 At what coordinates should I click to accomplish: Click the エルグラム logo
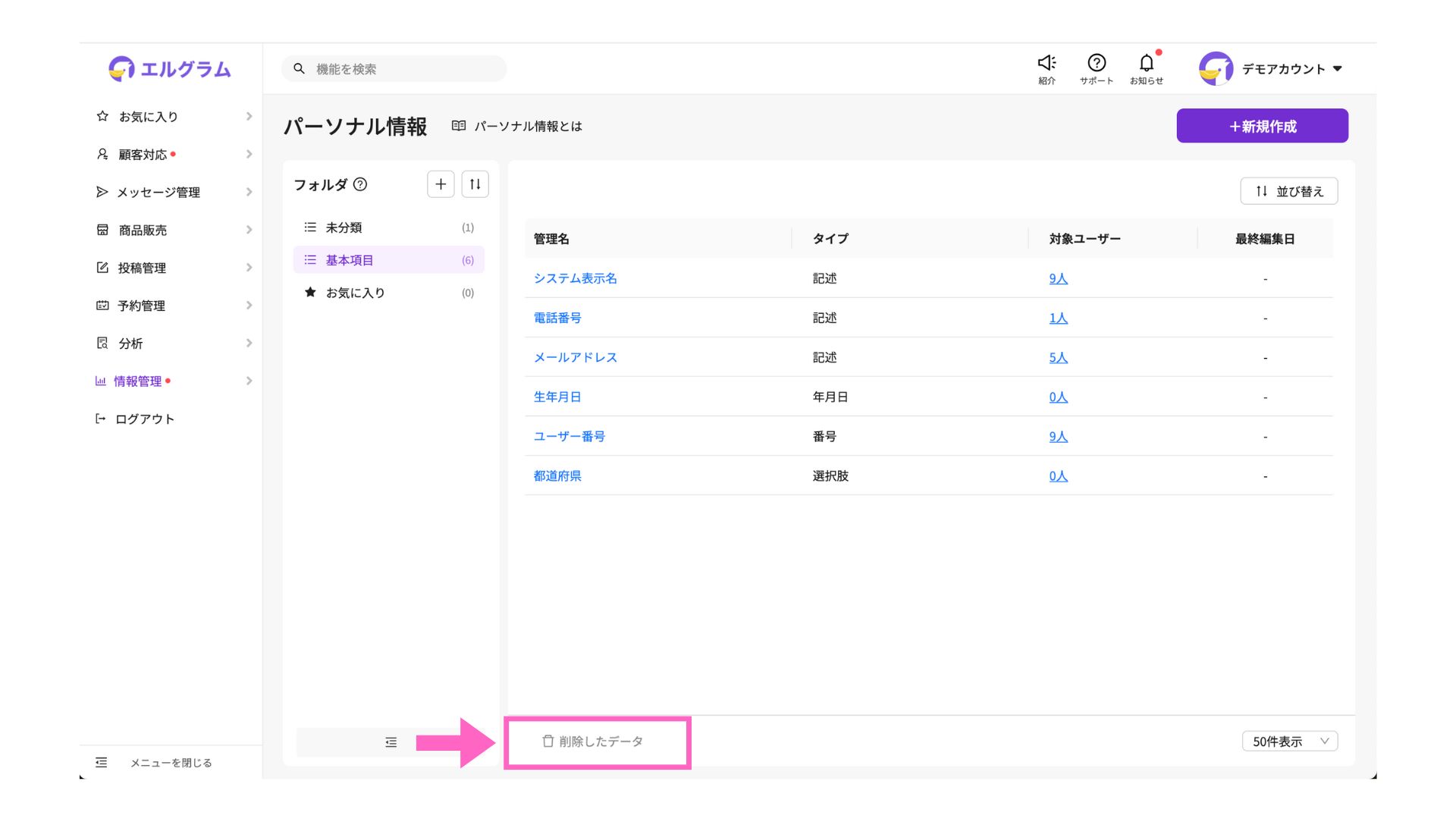[x=170, y=69]
